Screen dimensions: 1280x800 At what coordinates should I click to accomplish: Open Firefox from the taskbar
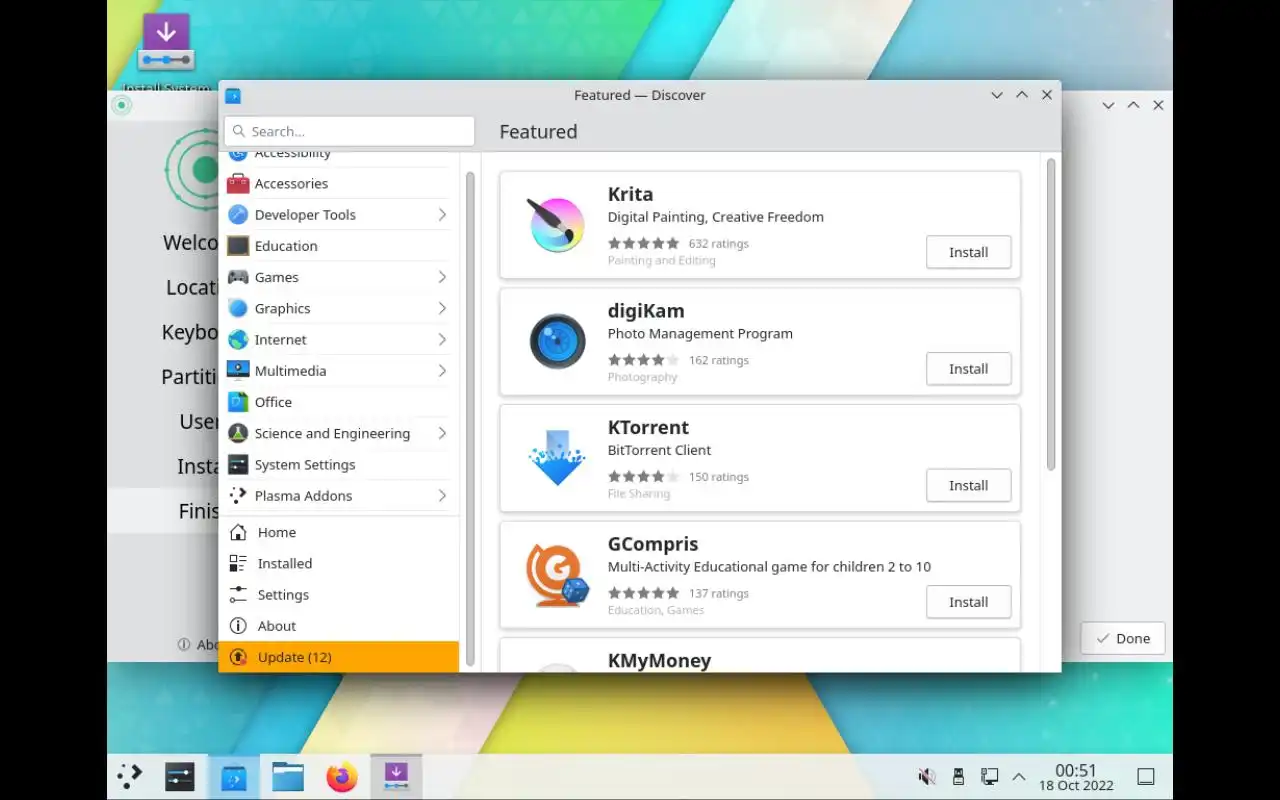[341, 776]
